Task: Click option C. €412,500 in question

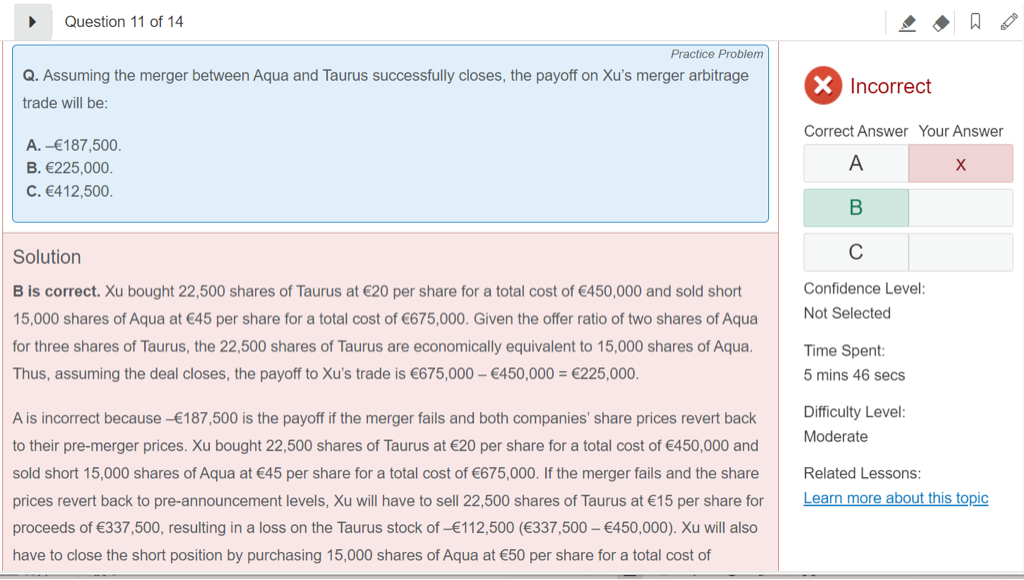Action: pyautogui.click(x=70, y=191)
